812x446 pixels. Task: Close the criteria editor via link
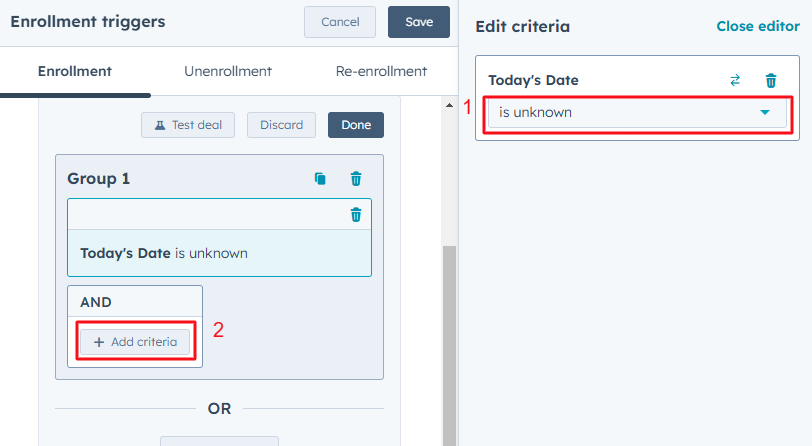point(758,27)
